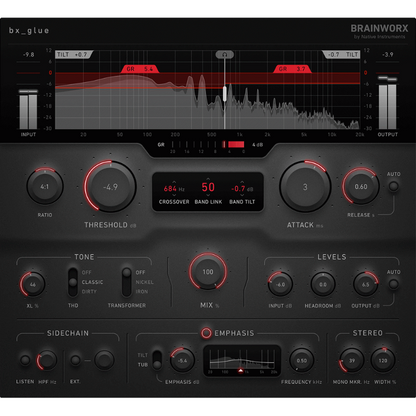Click the Mix knob showing 100

pos(208,272)
